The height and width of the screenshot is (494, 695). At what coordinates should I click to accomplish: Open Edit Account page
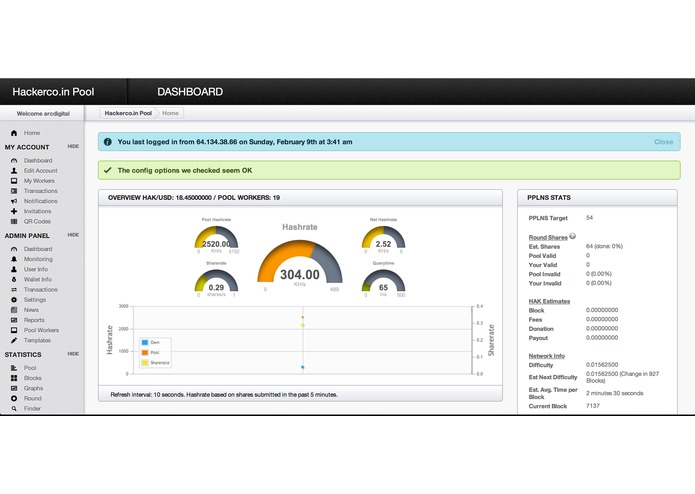pos(40,171)
